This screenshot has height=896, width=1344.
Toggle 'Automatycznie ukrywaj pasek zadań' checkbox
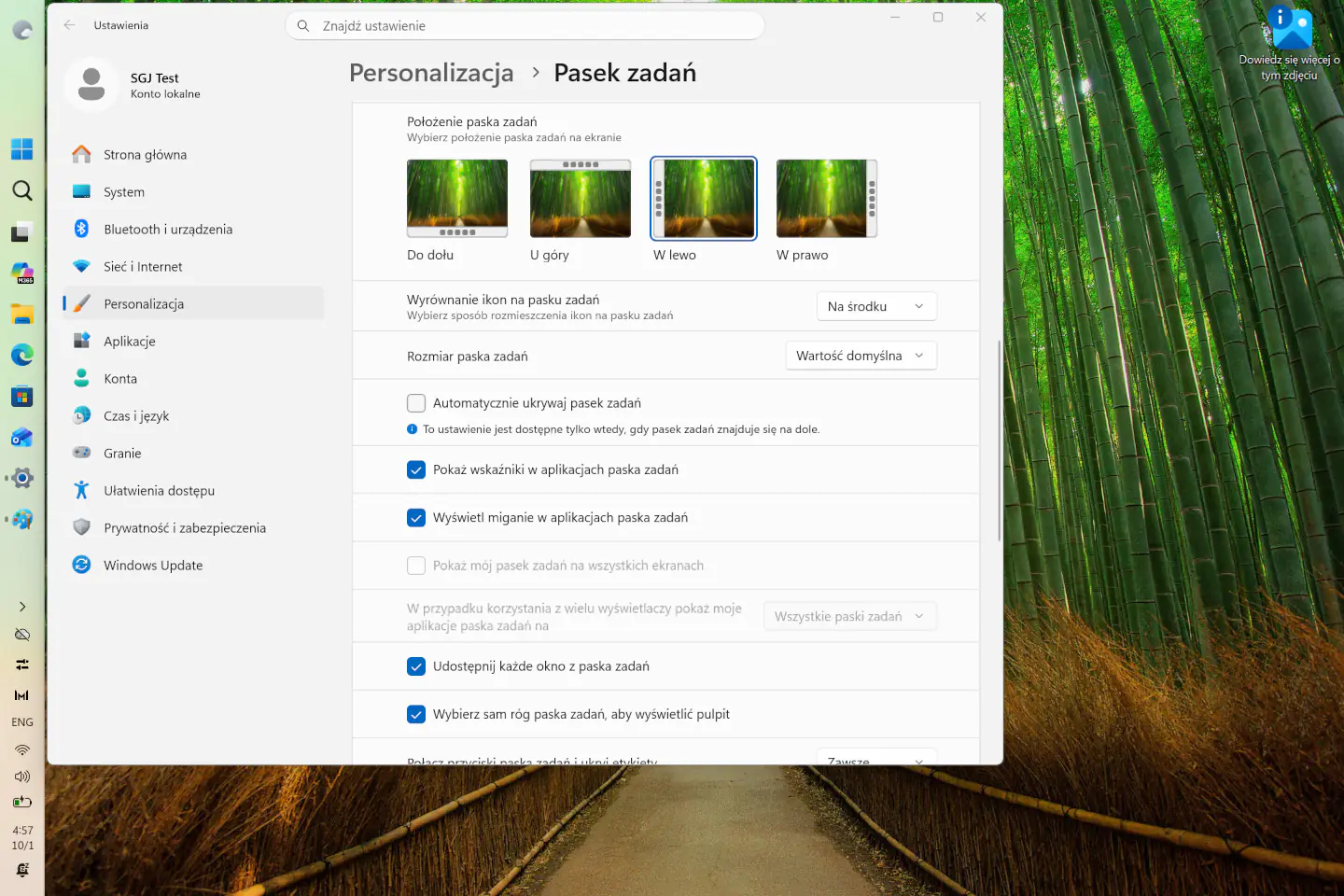(x=416, y=403)
